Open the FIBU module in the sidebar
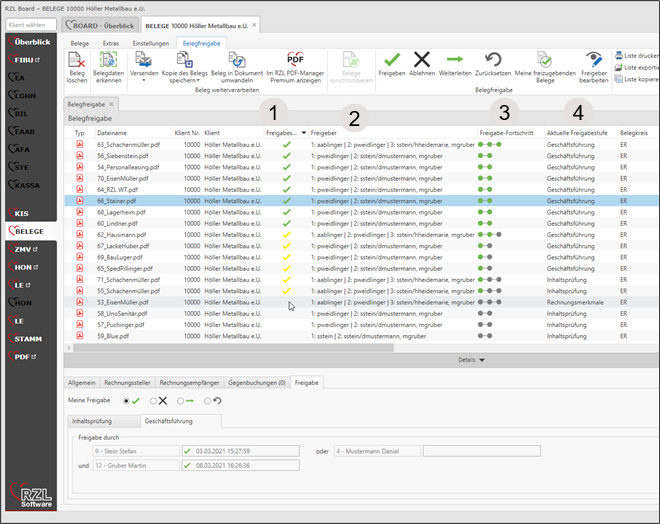 point(26,61)
